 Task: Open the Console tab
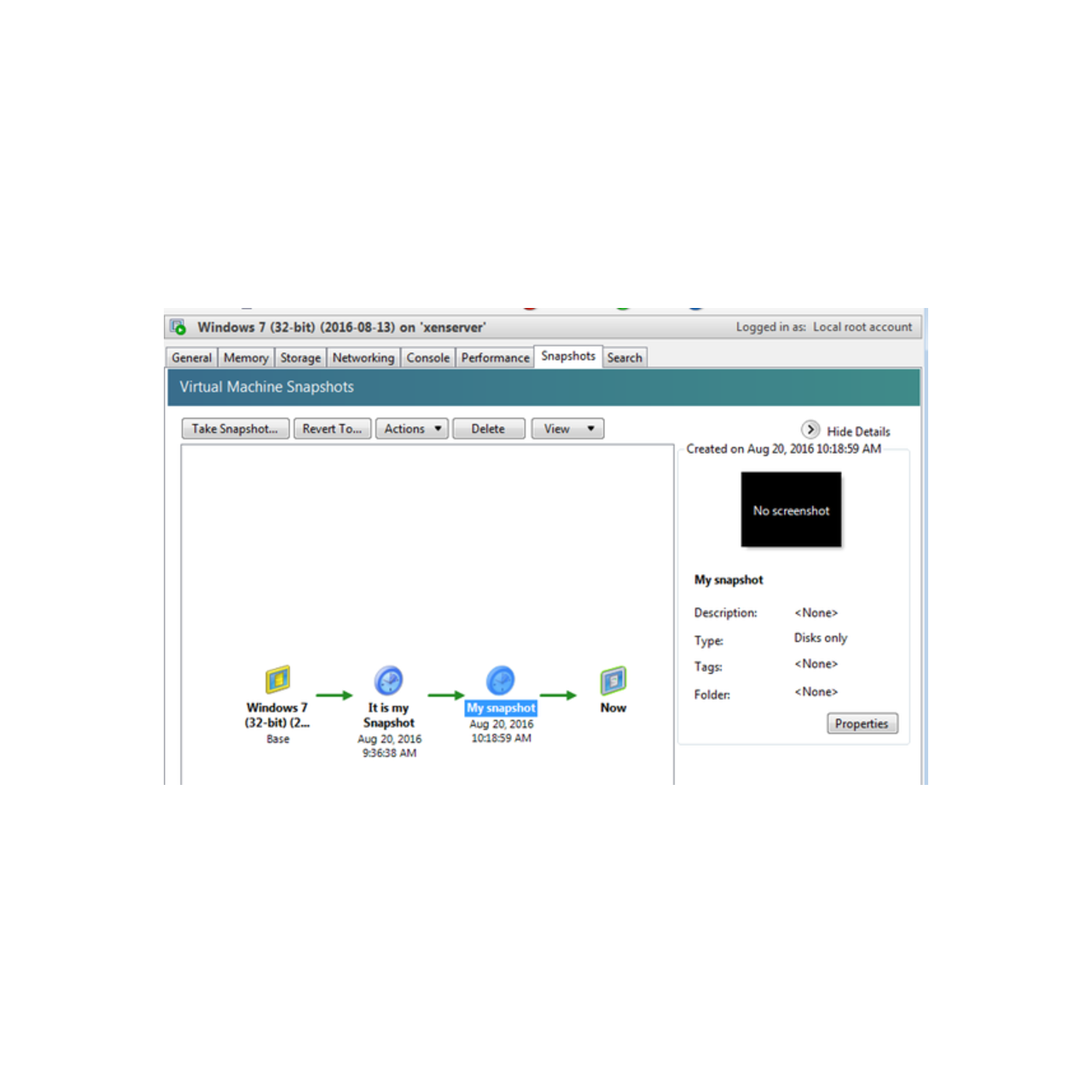pyautogui.click(x=427, y=358)
